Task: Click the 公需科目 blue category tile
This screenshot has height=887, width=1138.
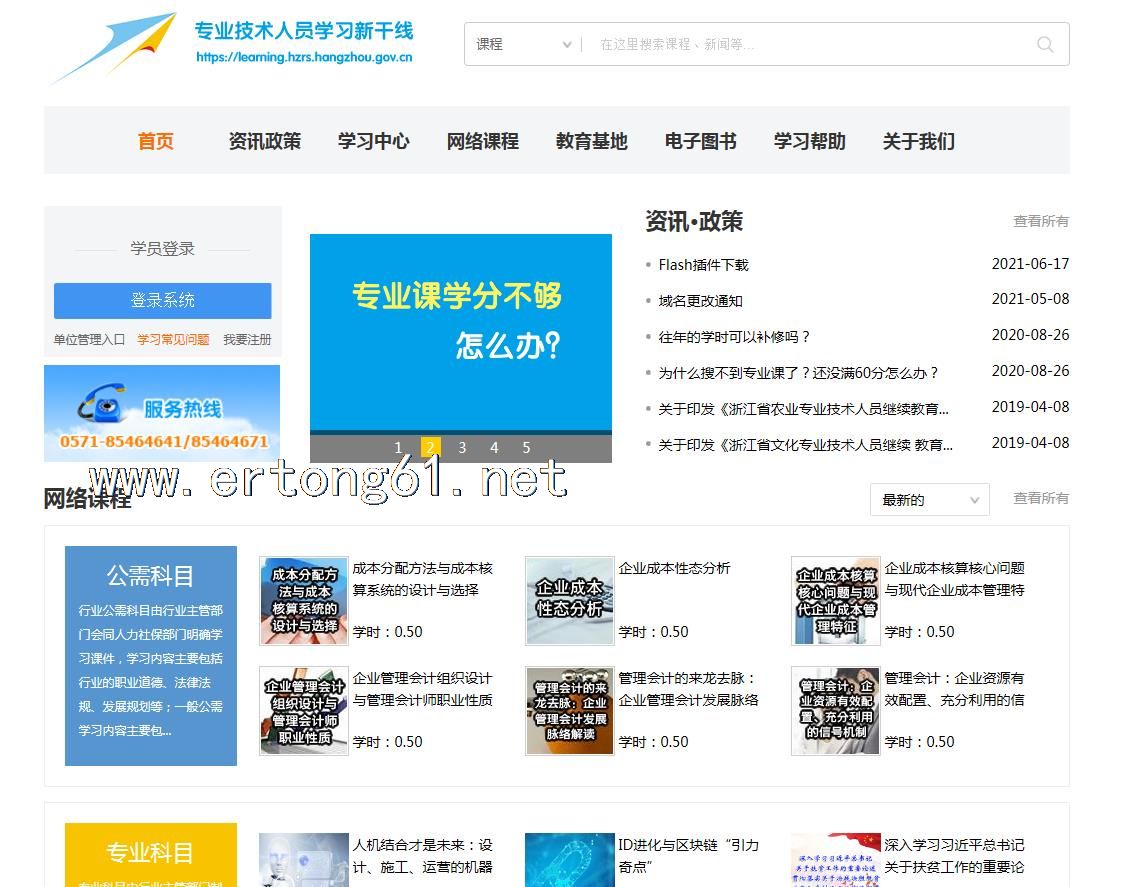Action: tap(151, 655)
